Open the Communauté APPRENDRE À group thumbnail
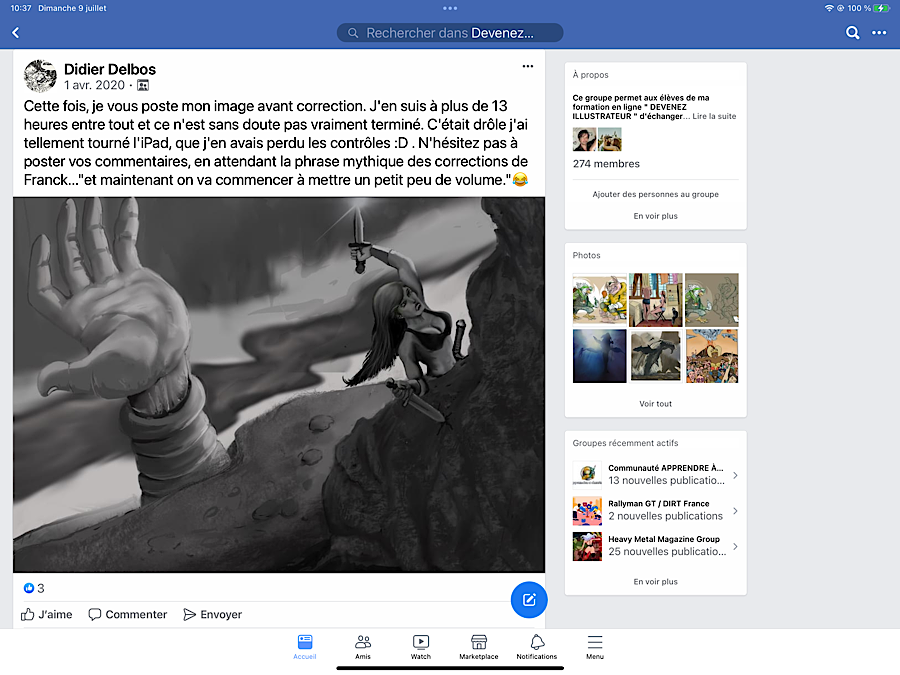Viewport: 900px width, 675px height. click(x=587, y=475)
